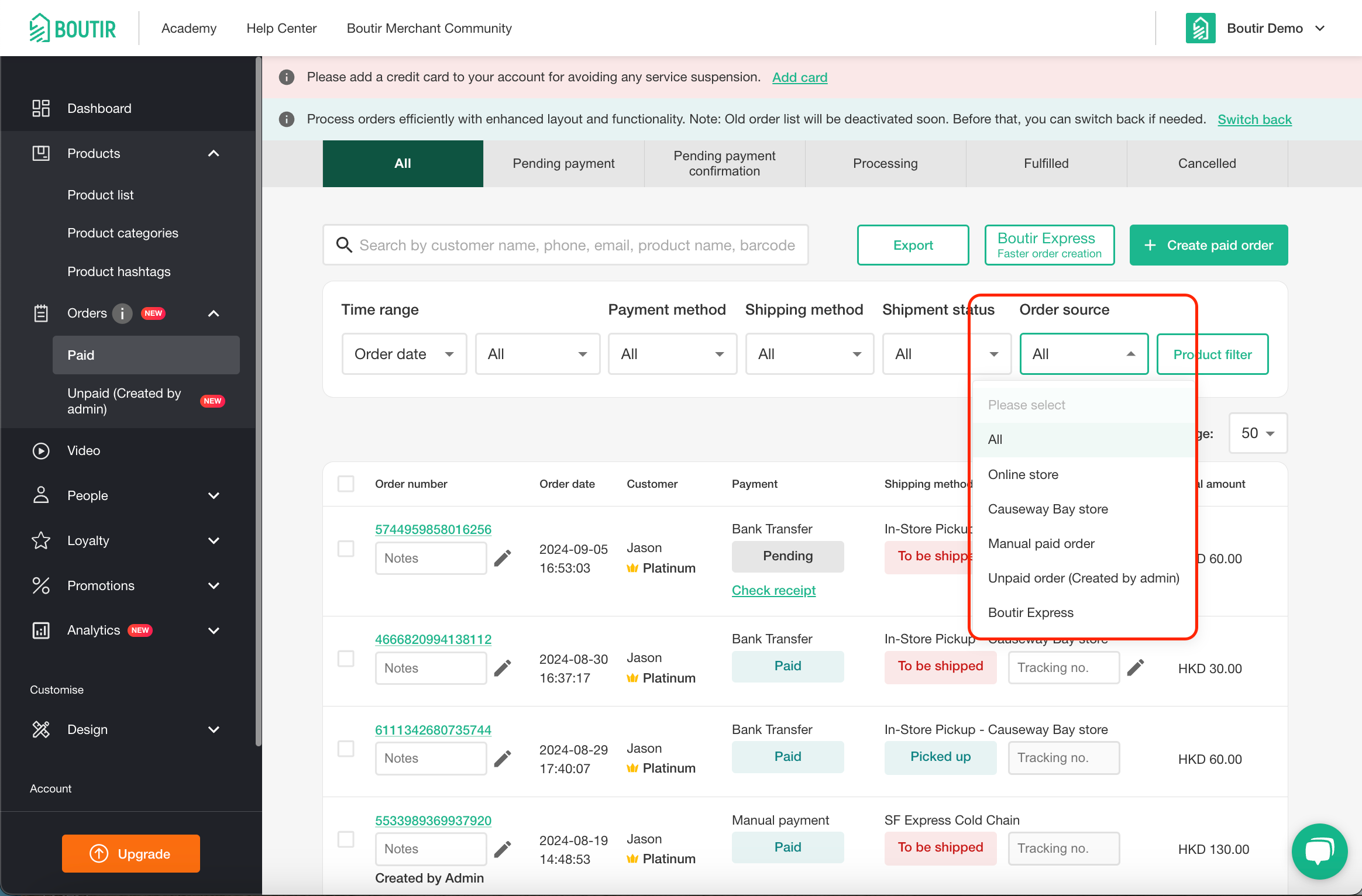Choose Online store in order source list
Image resolution: width=1362 pixels, height=896 pixels.
[1082, 474]
